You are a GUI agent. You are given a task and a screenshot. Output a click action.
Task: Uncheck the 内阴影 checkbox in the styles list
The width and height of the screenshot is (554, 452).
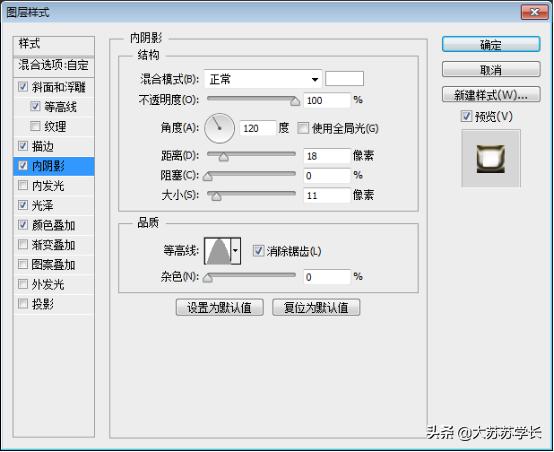(23, 165)
